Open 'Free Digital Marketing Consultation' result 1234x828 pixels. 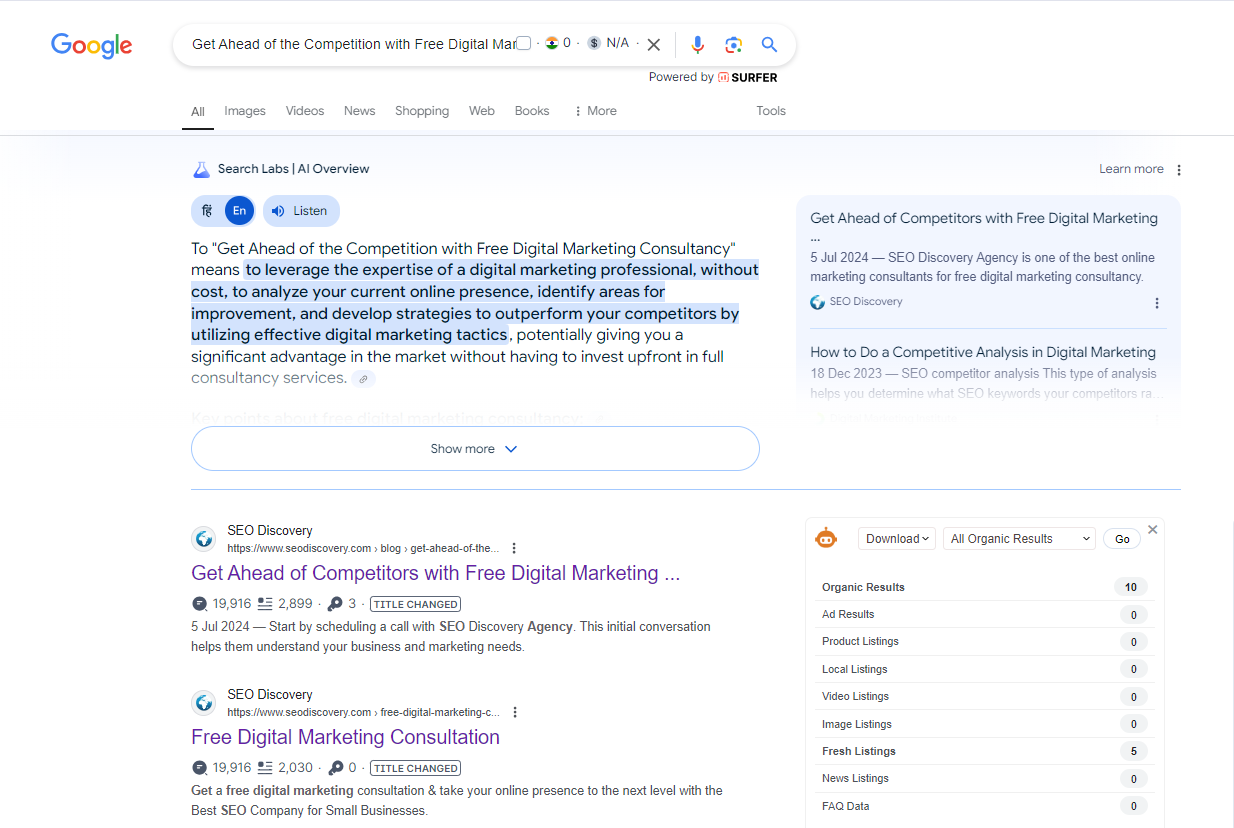(x=345, y=737)
